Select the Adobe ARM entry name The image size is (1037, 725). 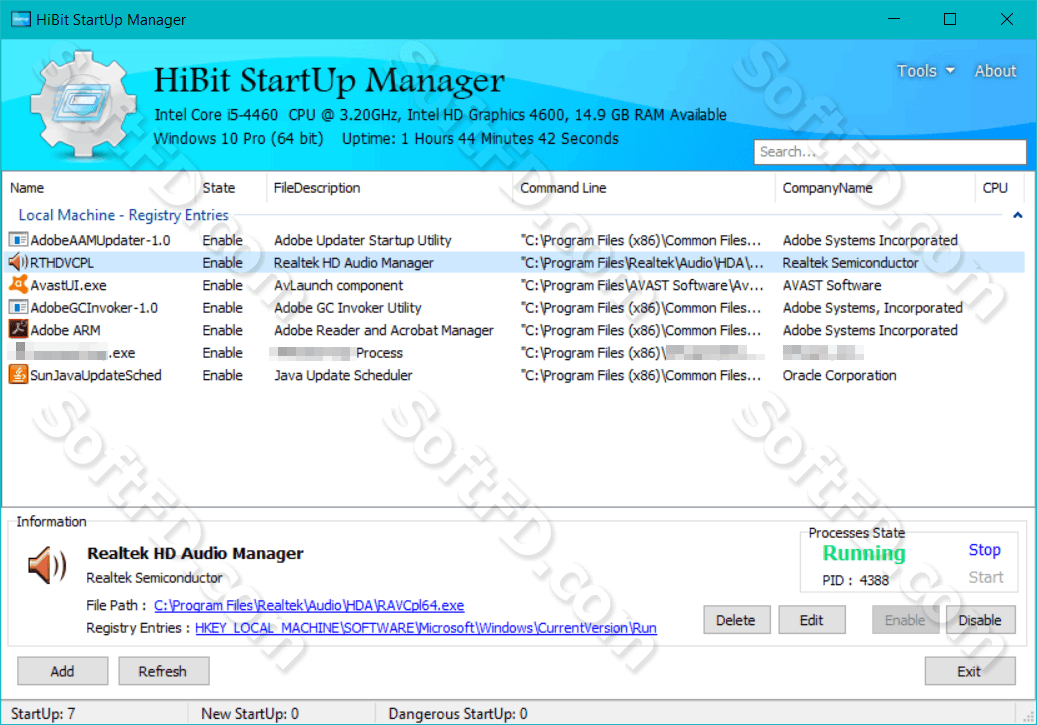click(65, 330)
